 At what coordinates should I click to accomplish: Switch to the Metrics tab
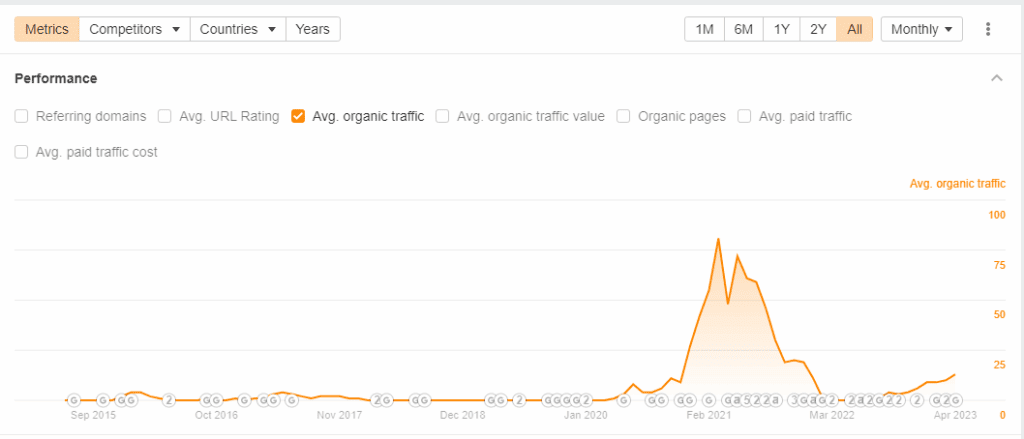click(x=47, y=29)
